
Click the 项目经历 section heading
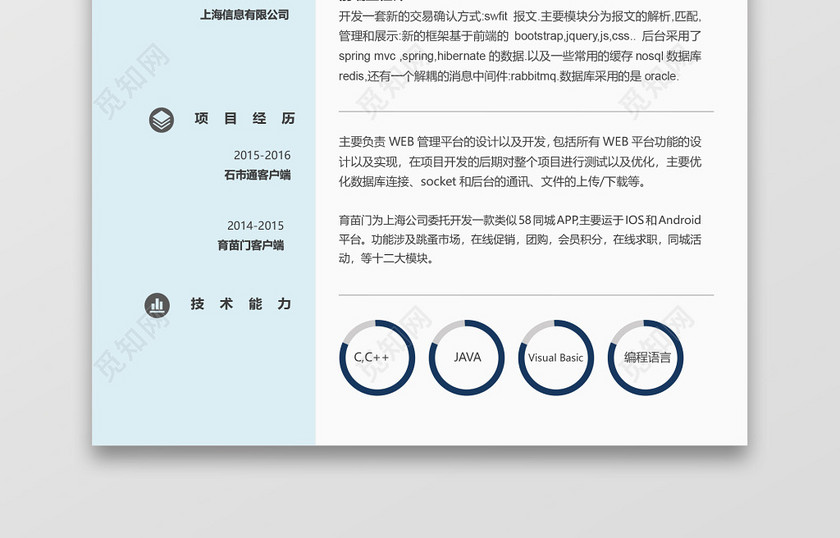pos(245,118)
